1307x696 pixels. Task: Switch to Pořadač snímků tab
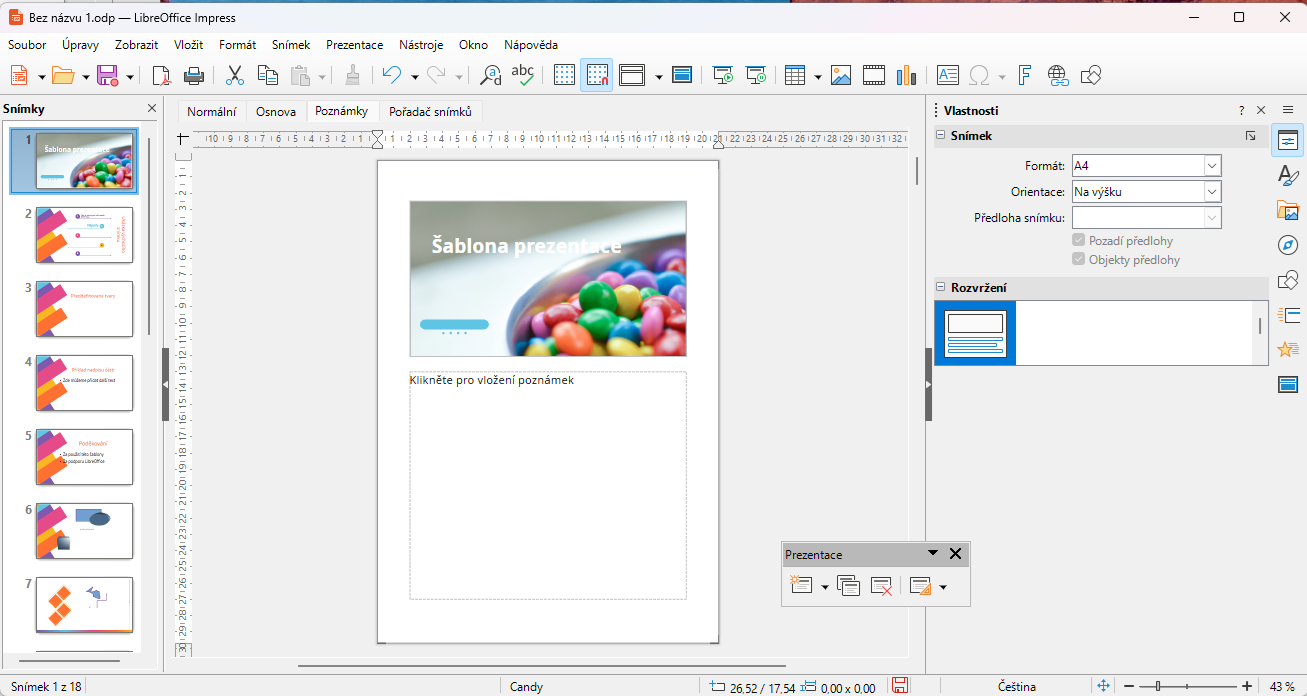pos(430,112)
